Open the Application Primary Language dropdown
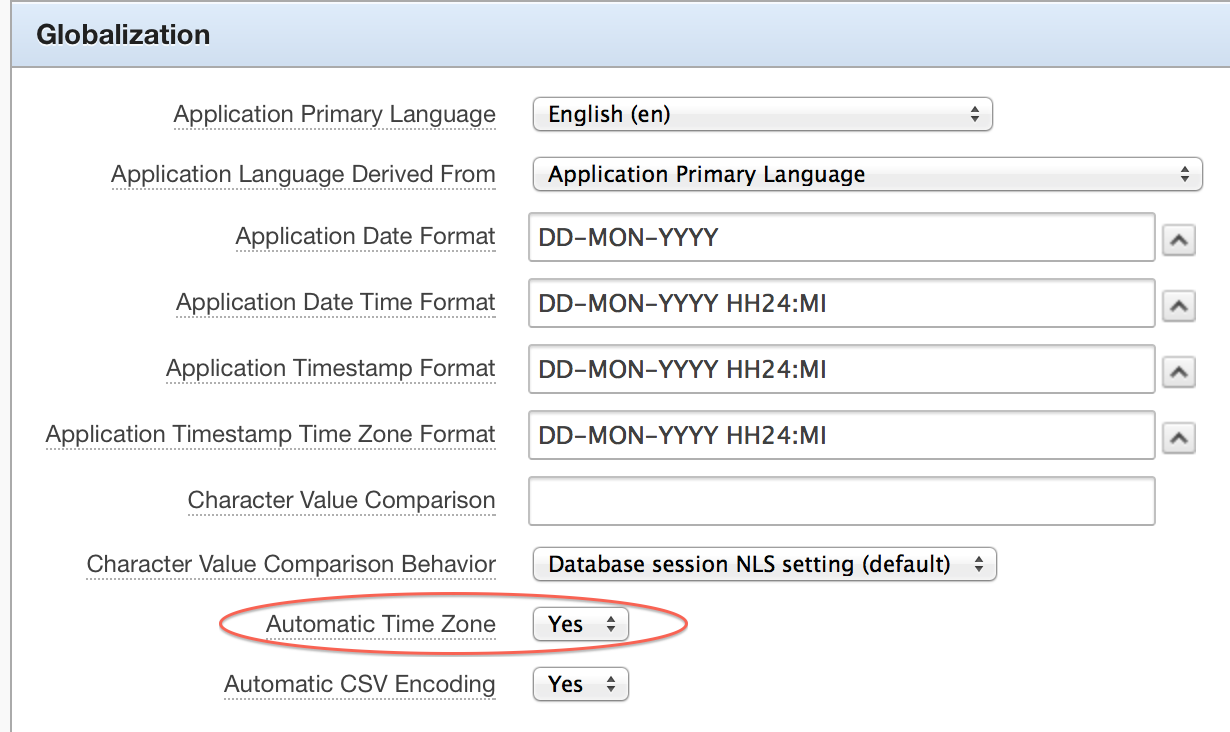Screen dimensions: 1230x732 [762, 114]
